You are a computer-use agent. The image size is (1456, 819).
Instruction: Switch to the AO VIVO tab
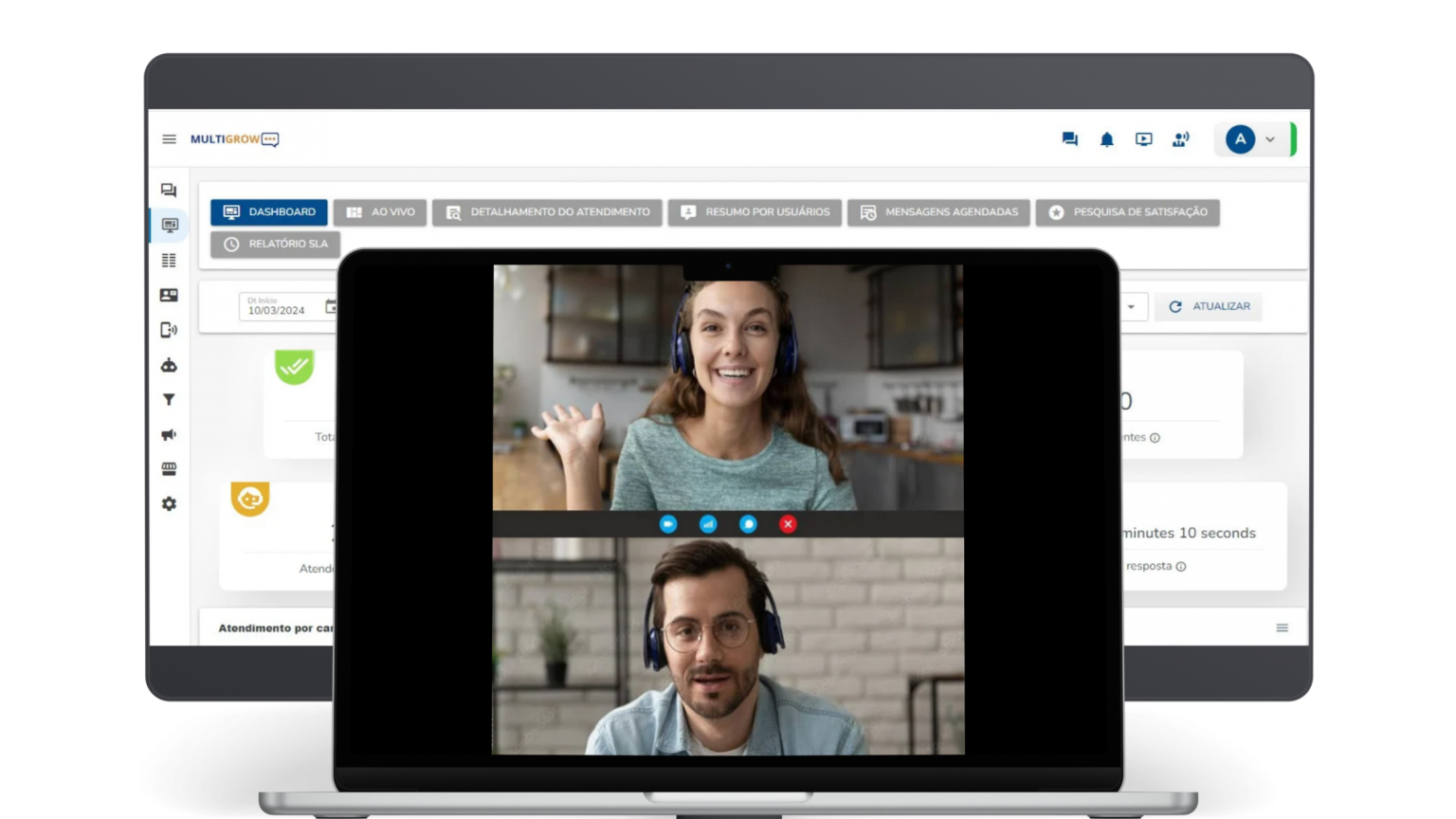pyautogui.click(x=379, y=211)
